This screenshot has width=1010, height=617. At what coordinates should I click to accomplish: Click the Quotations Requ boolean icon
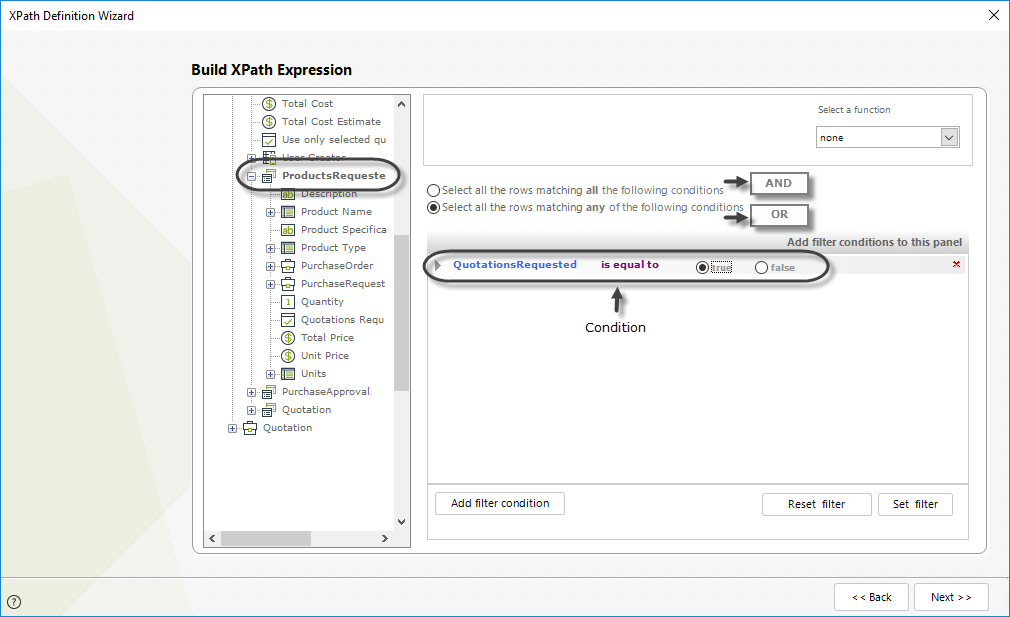click(x=288, y=320)
